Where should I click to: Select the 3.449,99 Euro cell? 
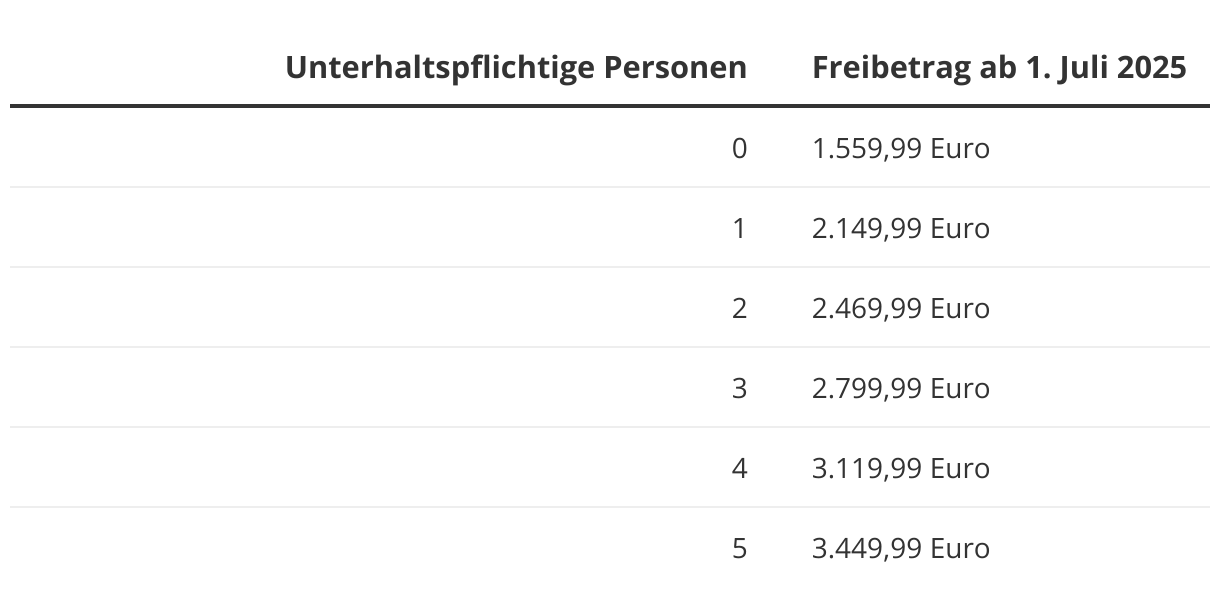coord(901,549)
